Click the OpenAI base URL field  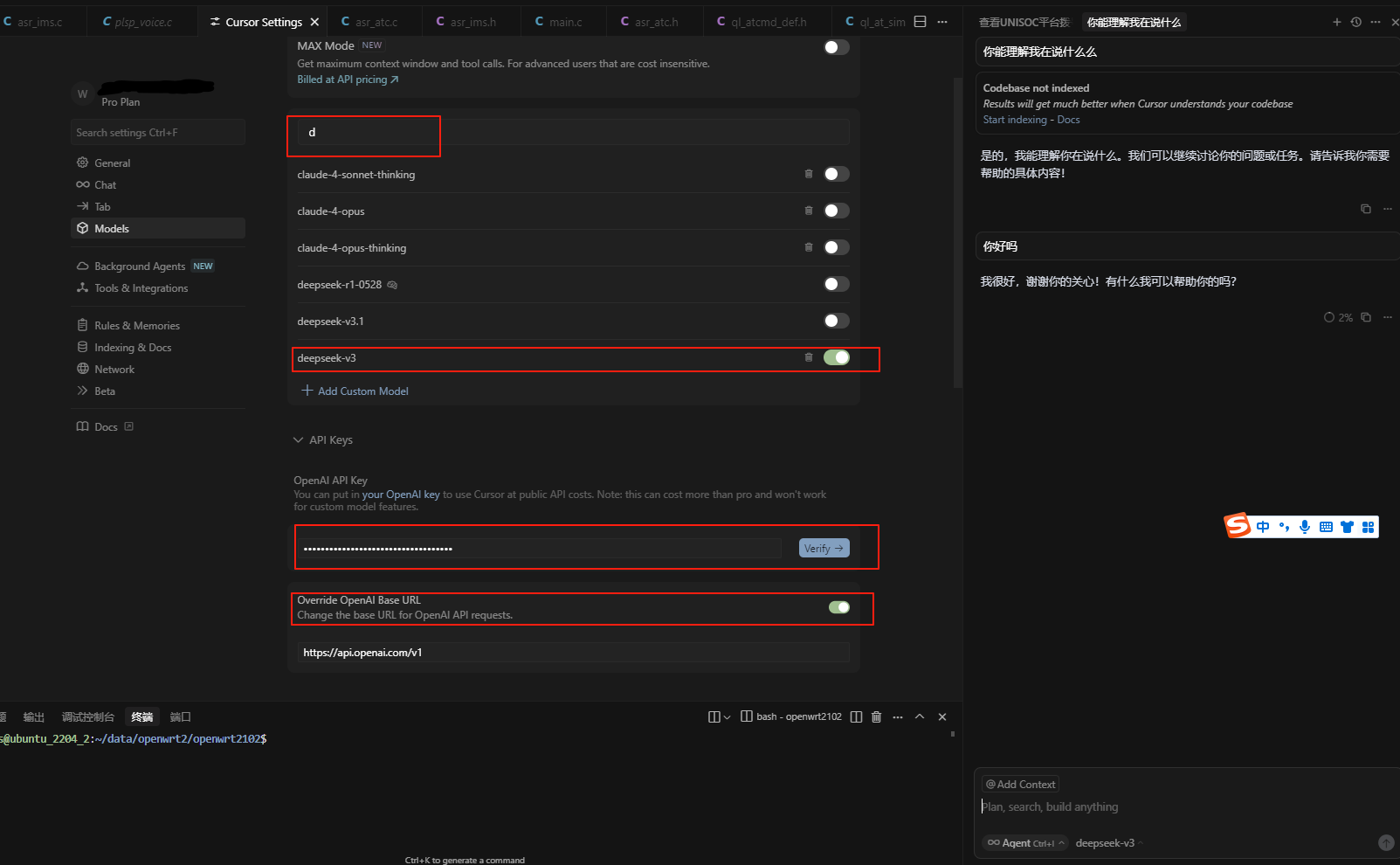coord(573,652)
